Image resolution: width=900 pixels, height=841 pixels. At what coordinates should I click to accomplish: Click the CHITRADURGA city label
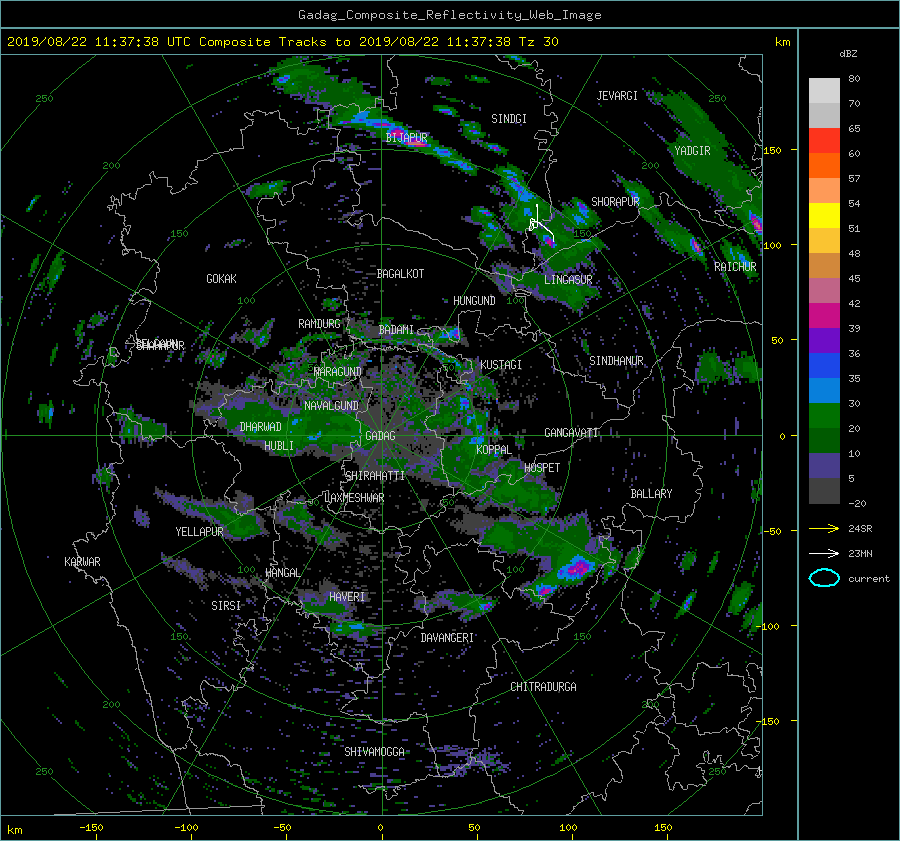(x=543, y=687)
